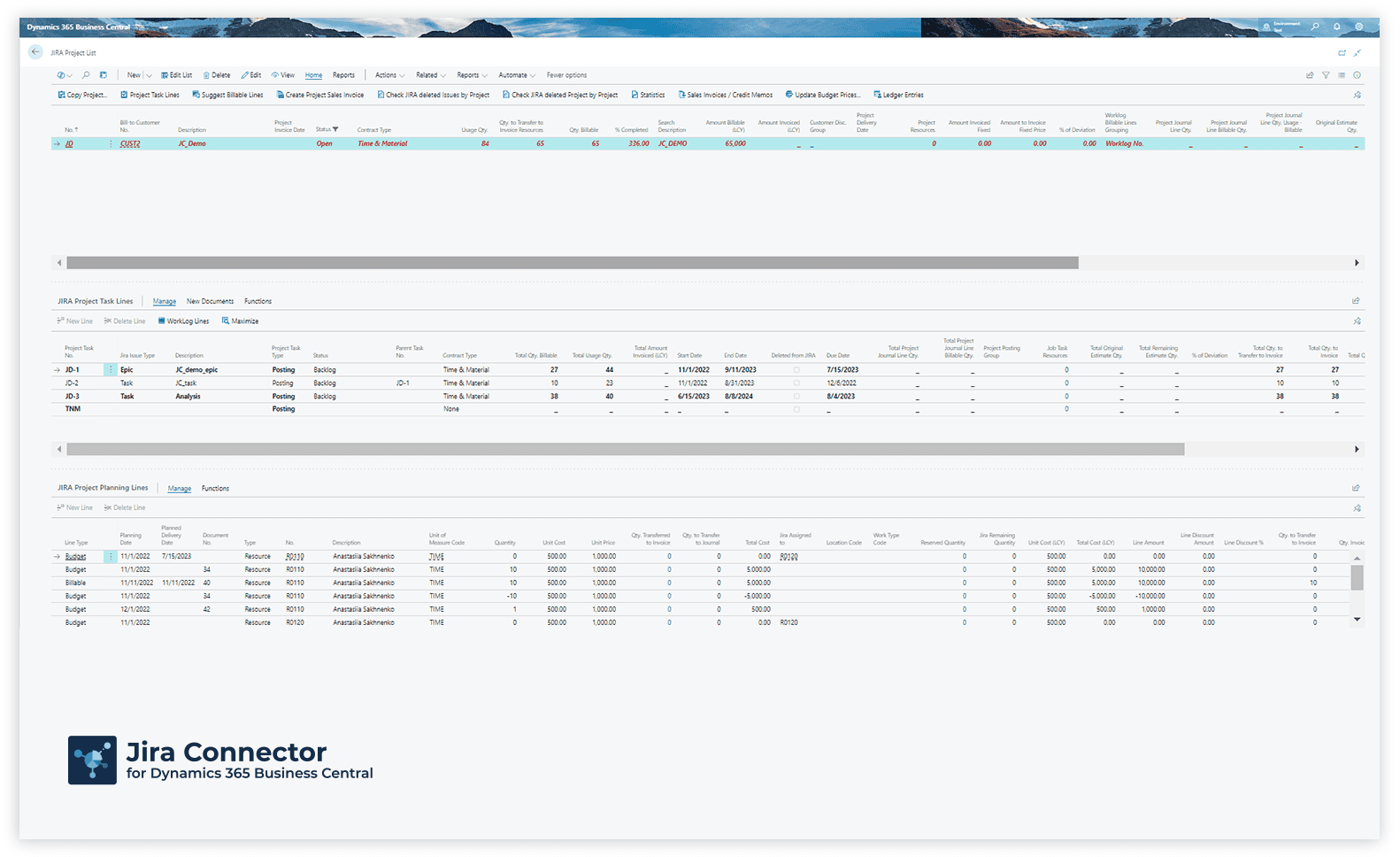The image size is (1400, 857).
Task: Open Sales Invoices / Credit Memos
Action: coord(726,95)
